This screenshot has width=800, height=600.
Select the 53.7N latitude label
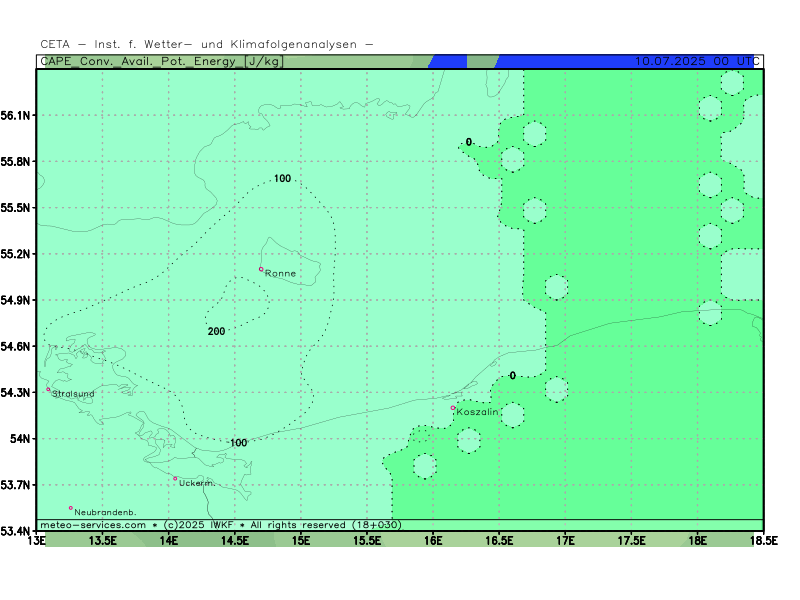pos(15,485)
